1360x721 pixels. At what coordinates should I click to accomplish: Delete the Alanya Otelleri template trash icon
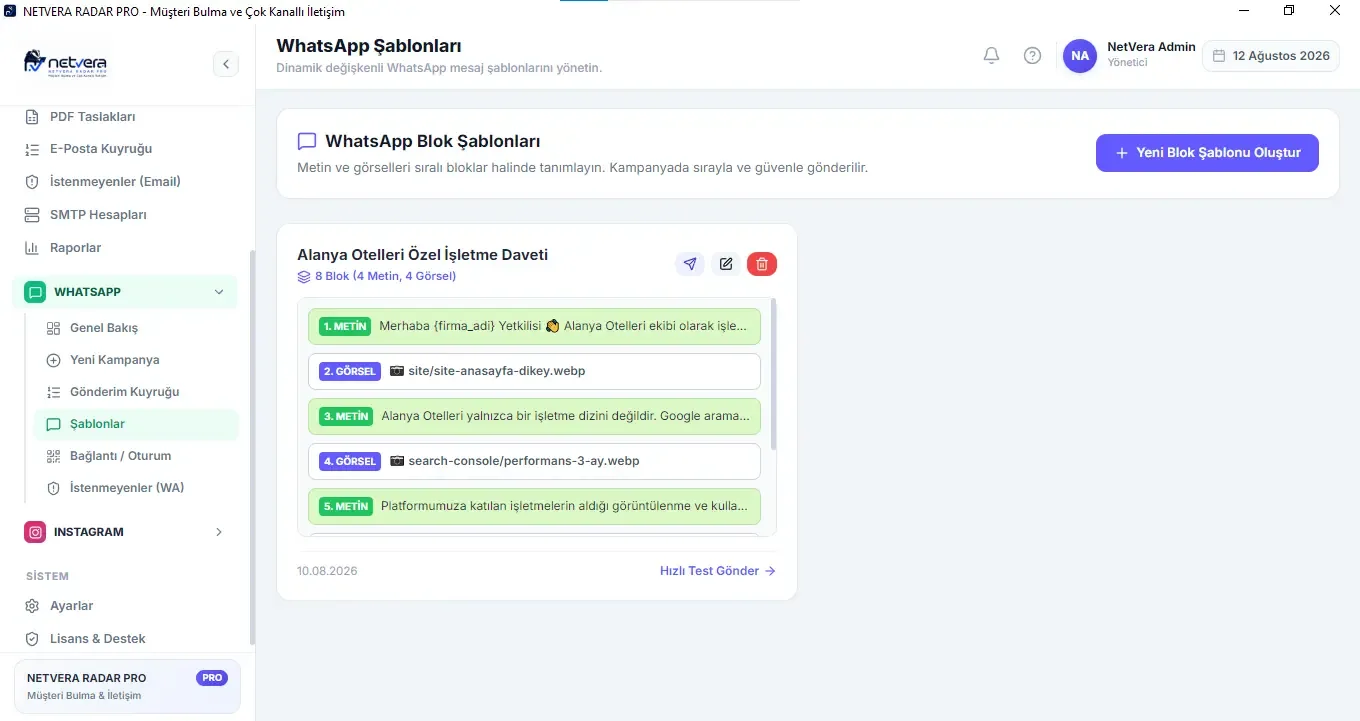[x=762, y=264]
